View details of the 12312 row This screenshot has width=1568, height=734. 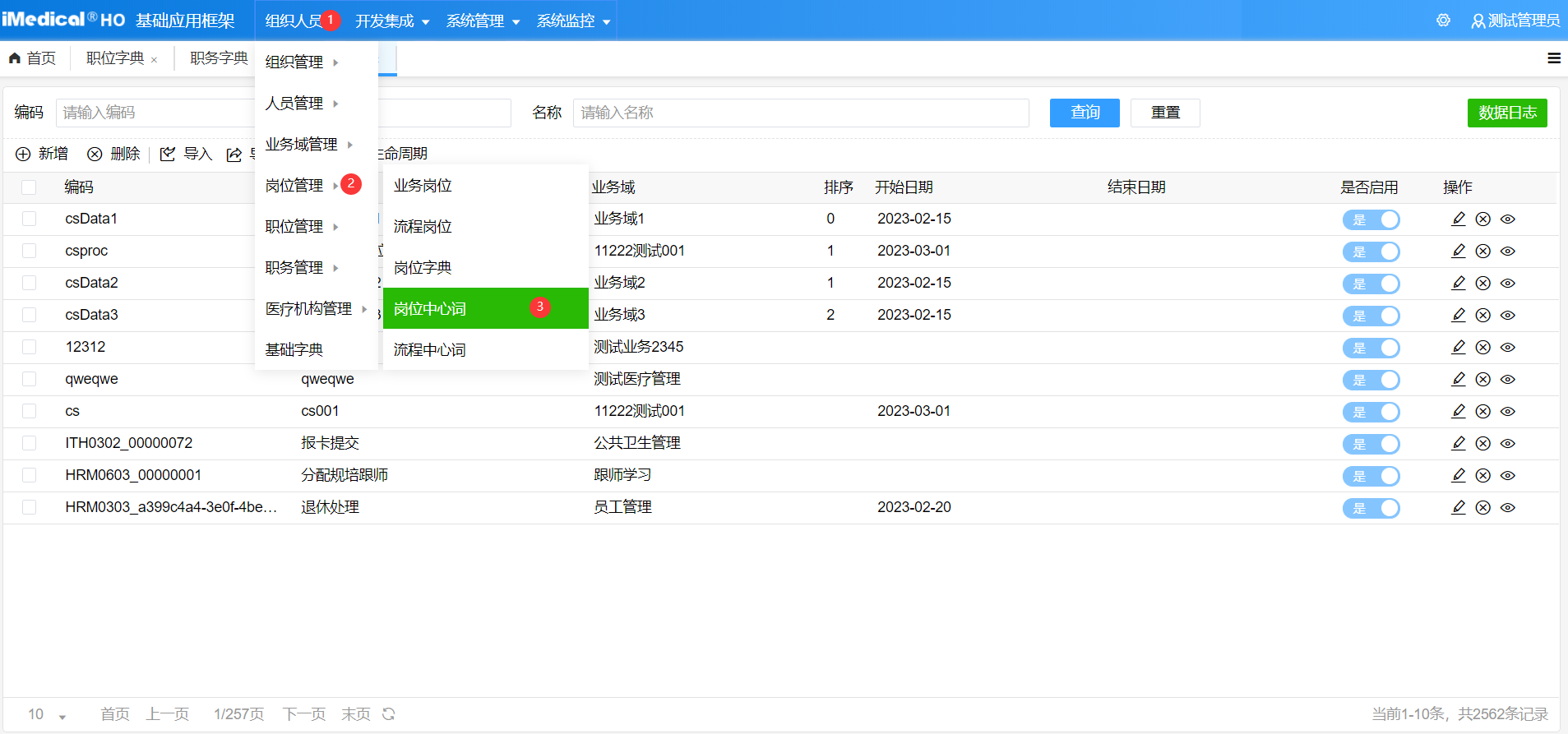[x=1508, y=347]
